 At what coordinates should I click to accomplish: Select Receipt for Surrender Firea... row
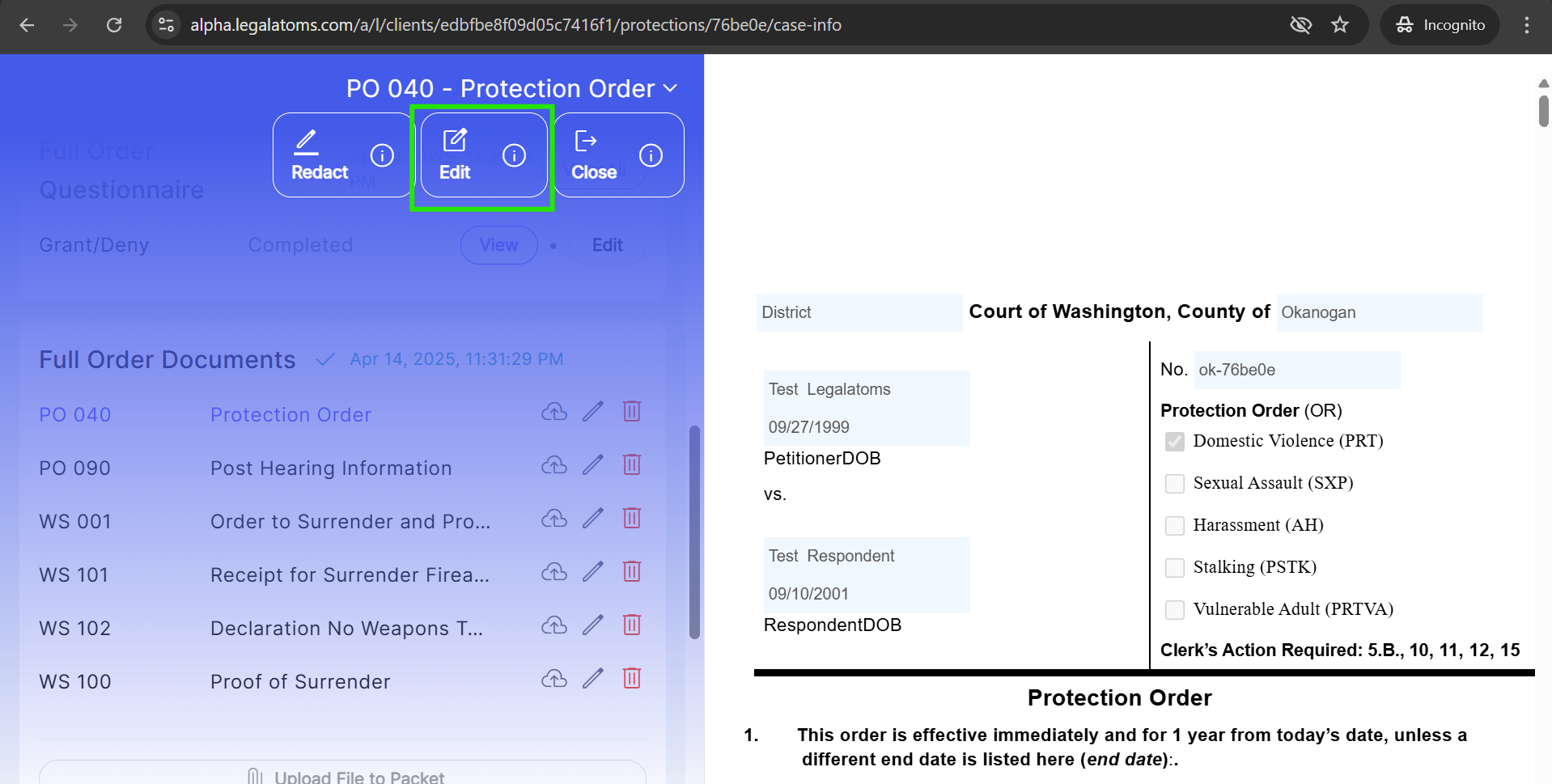[x=350, y=575]
